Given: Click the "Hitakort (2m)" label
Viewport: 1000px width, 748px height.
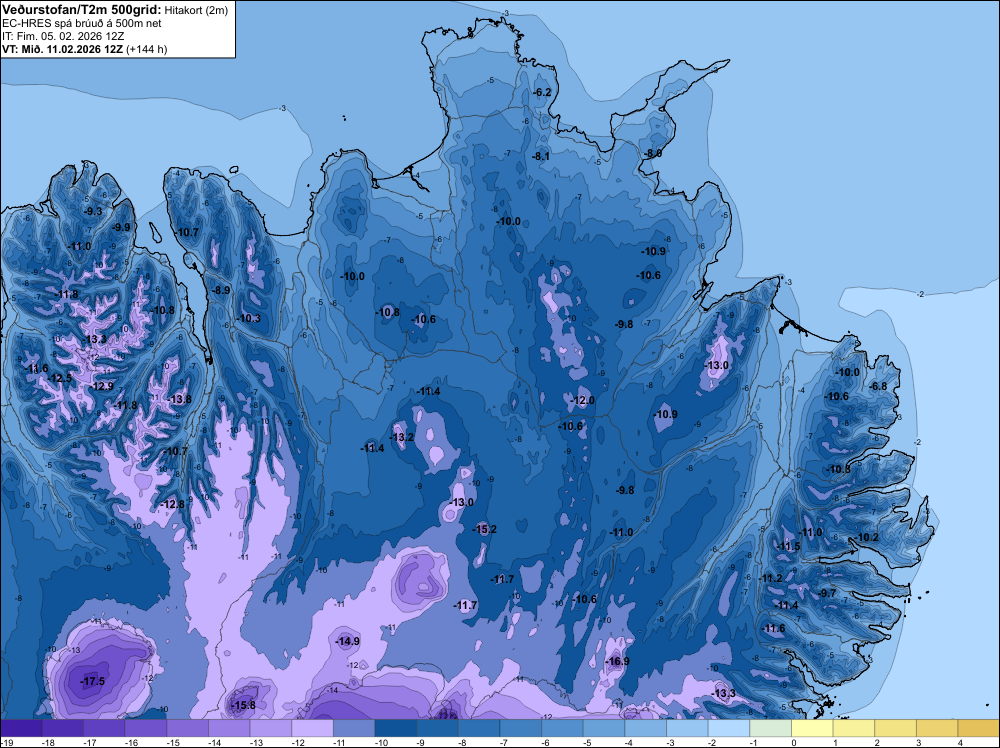Looking at the screenshot, I should pyautogui.click(x=196, y=10).
